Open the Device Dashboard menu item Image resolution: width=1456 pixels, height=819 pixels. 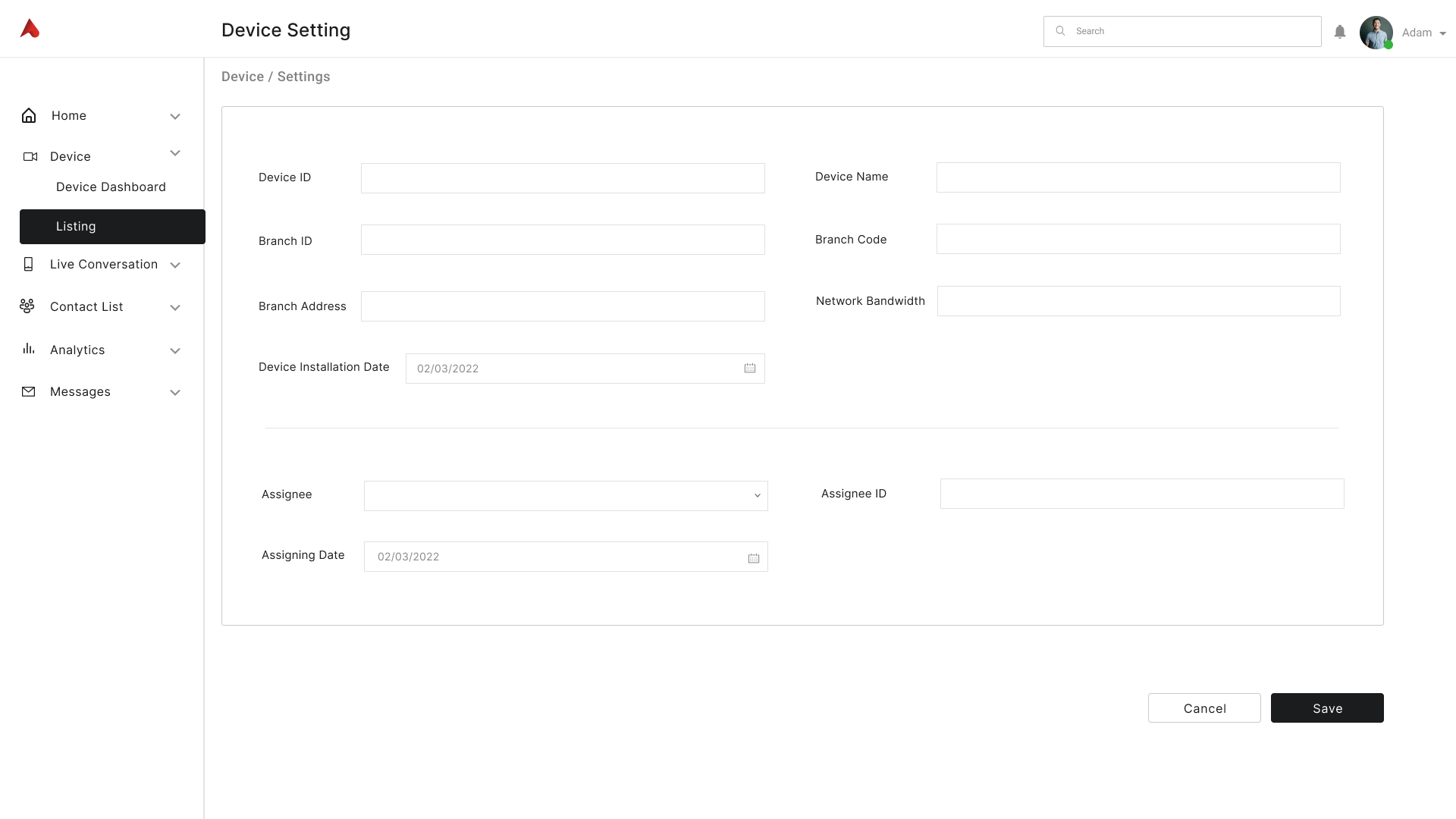click(111, 187)
